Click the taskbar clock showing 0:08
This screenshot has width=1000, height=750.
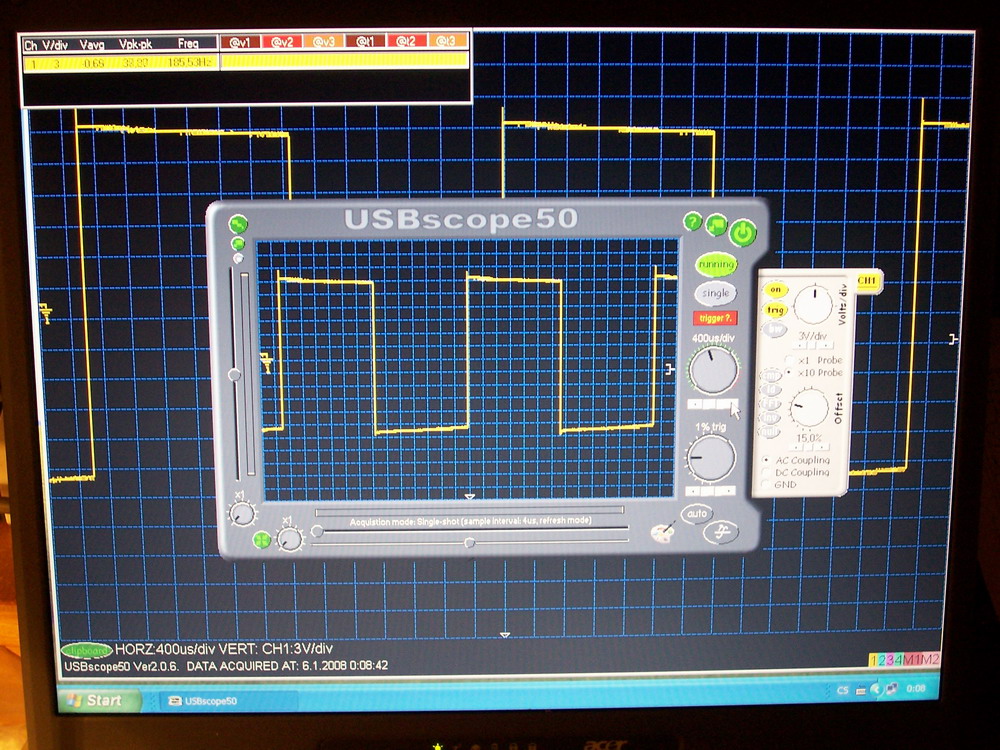tap(916, 688)
